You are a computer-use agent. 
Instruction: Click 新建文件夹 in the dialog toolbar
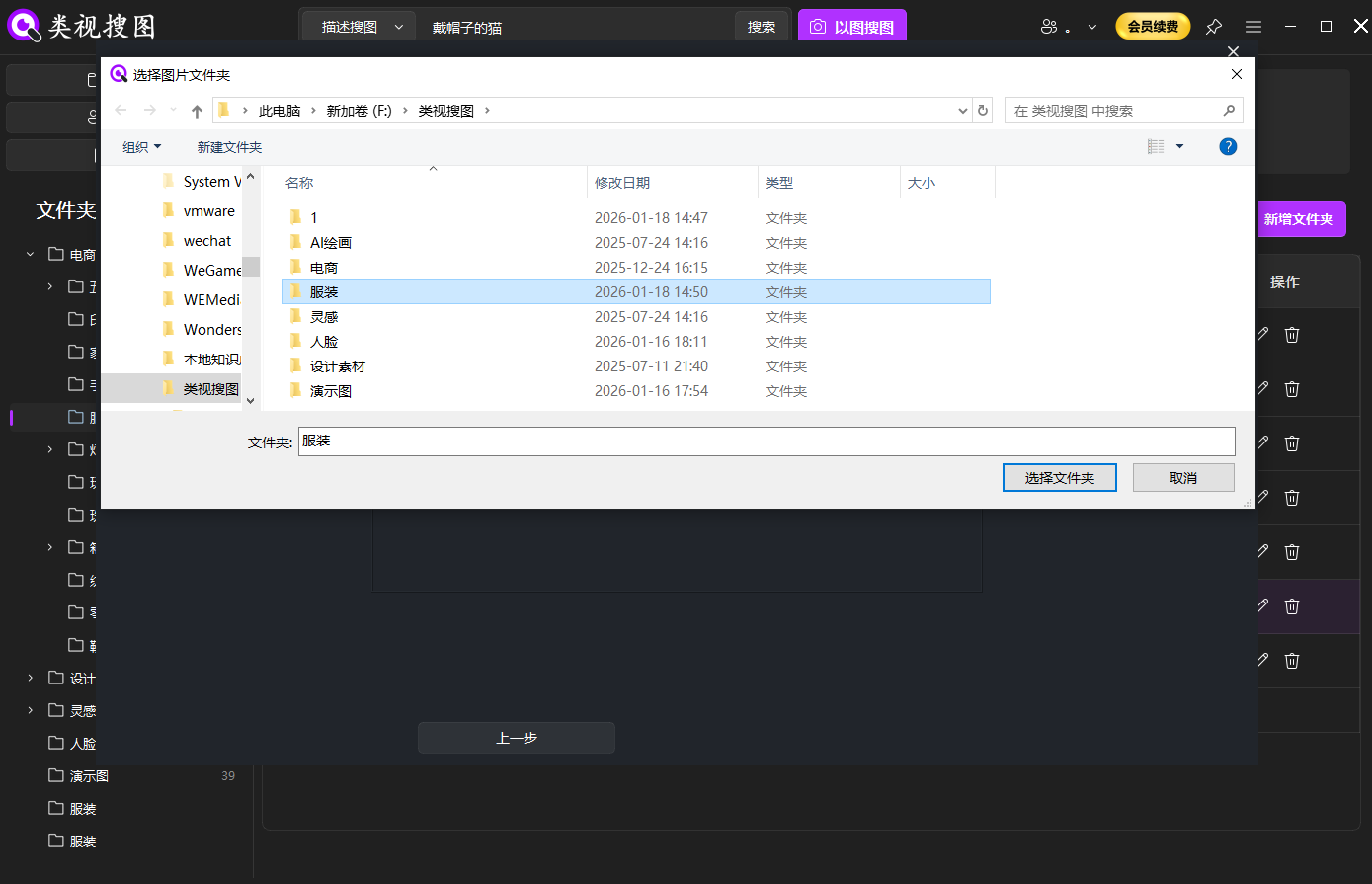228,146
